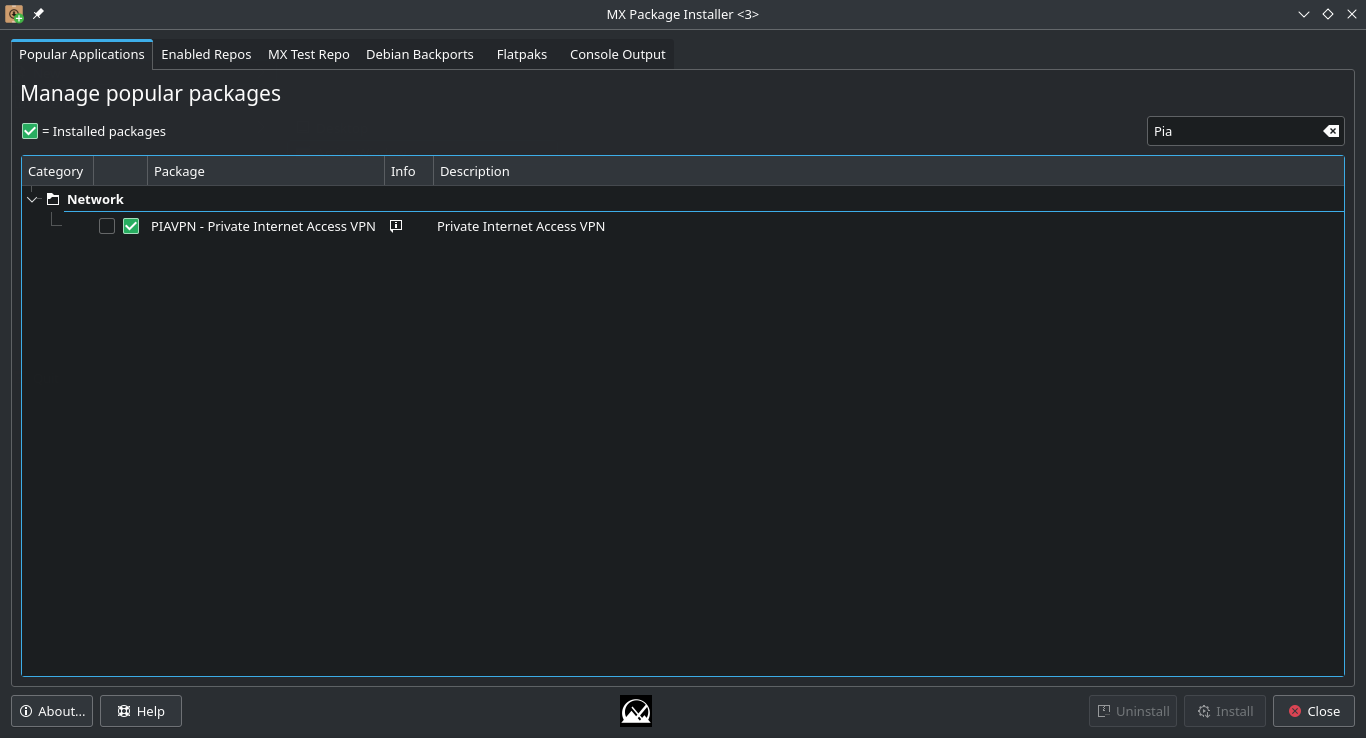1366x738 pixels.
Task: Clear the search field with backspace icon
Action: (1331, 131)
